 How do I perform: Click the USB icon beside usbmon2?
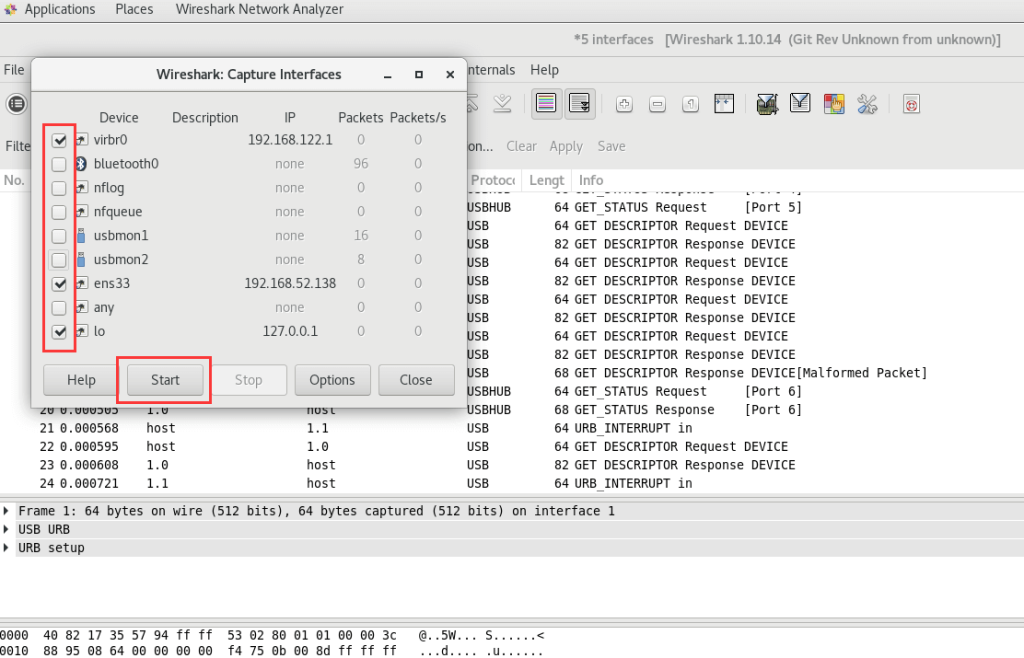point(81,260)
